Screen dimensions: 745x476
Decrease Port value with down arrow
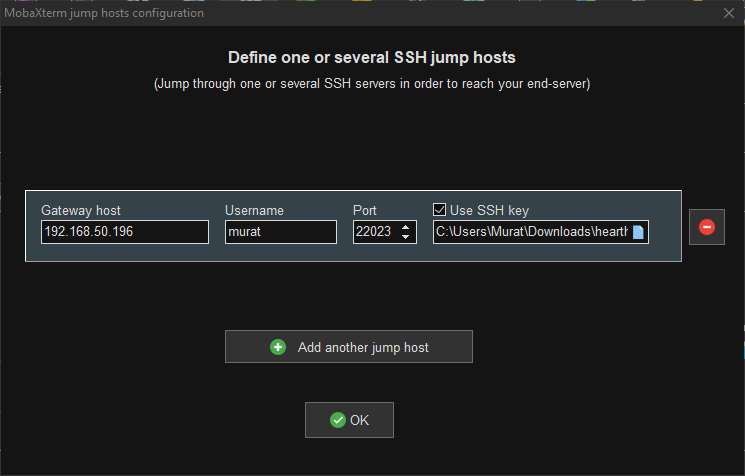[405, 237]
